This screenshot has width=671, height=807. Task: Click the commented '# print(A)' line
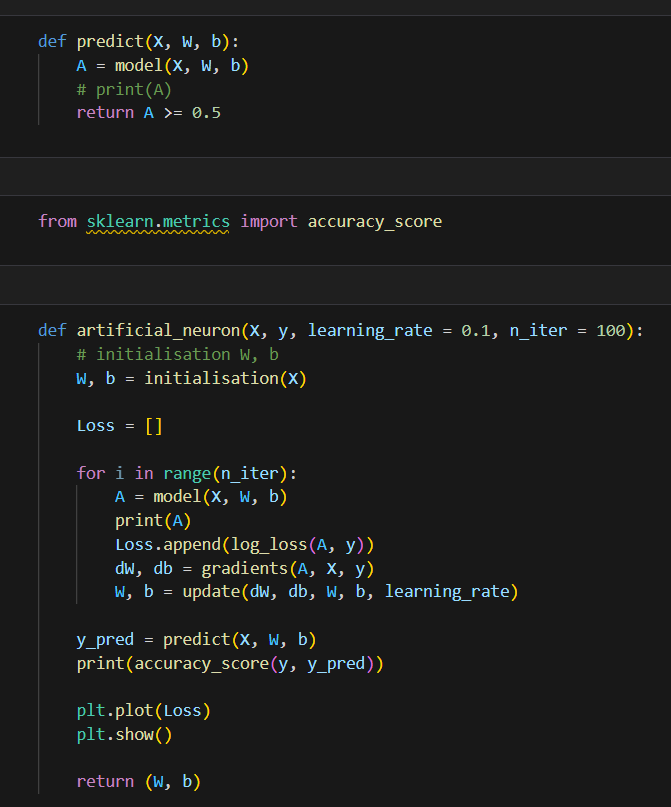pyautogui.click(x=124, y=90)
